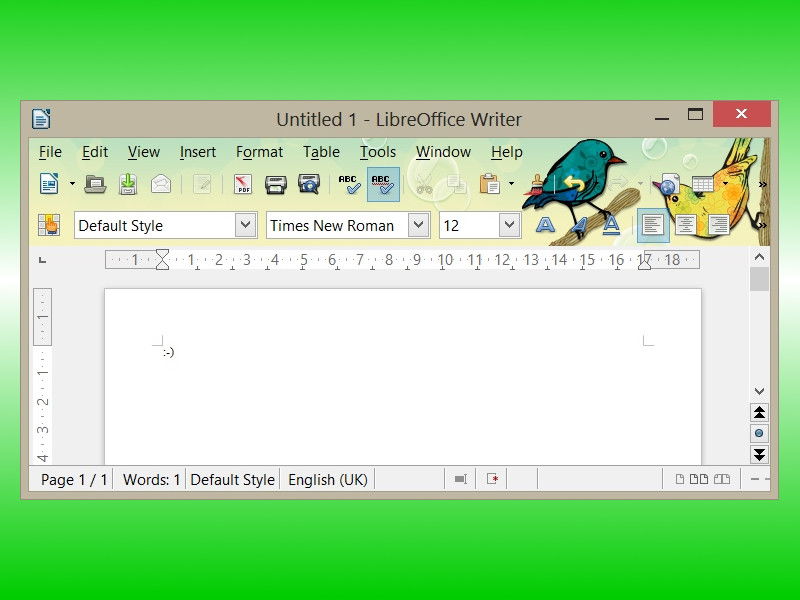Toggle the insert mode status icon
The image size is (800, 600).
coord(461,479)
